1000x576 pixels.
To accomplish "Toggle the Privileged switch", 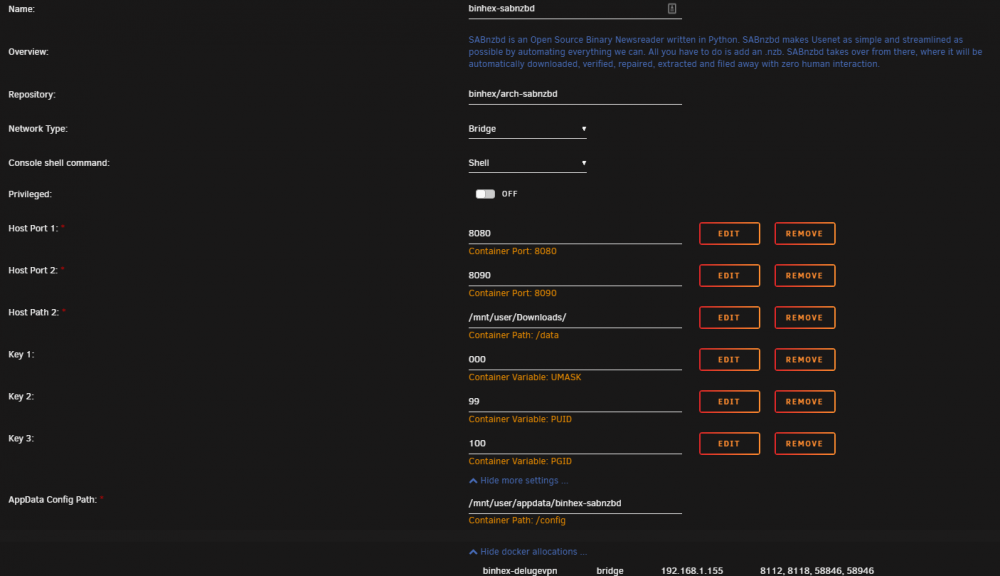I will pos(485,194).
